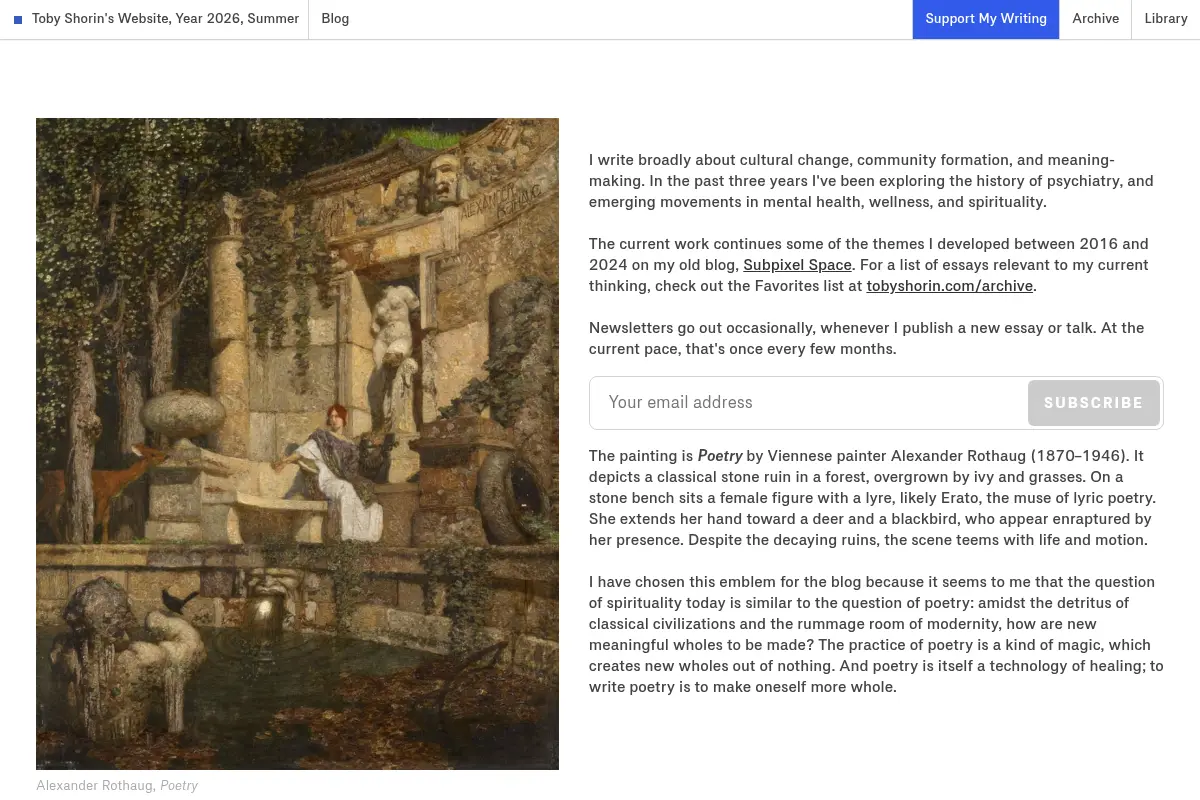The image size is (1200, 800).
Task: Click the SUBSCRIBE button
Action: pos(1094,403)
